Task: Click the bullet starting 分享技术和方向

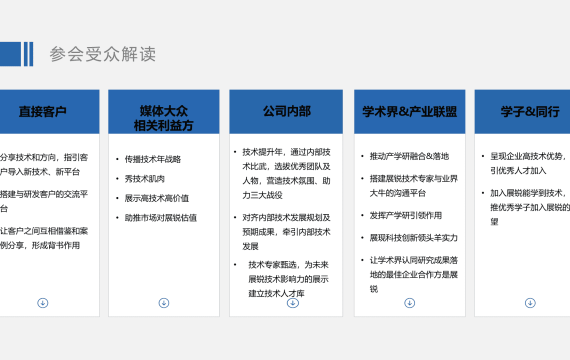Action: 44,165
